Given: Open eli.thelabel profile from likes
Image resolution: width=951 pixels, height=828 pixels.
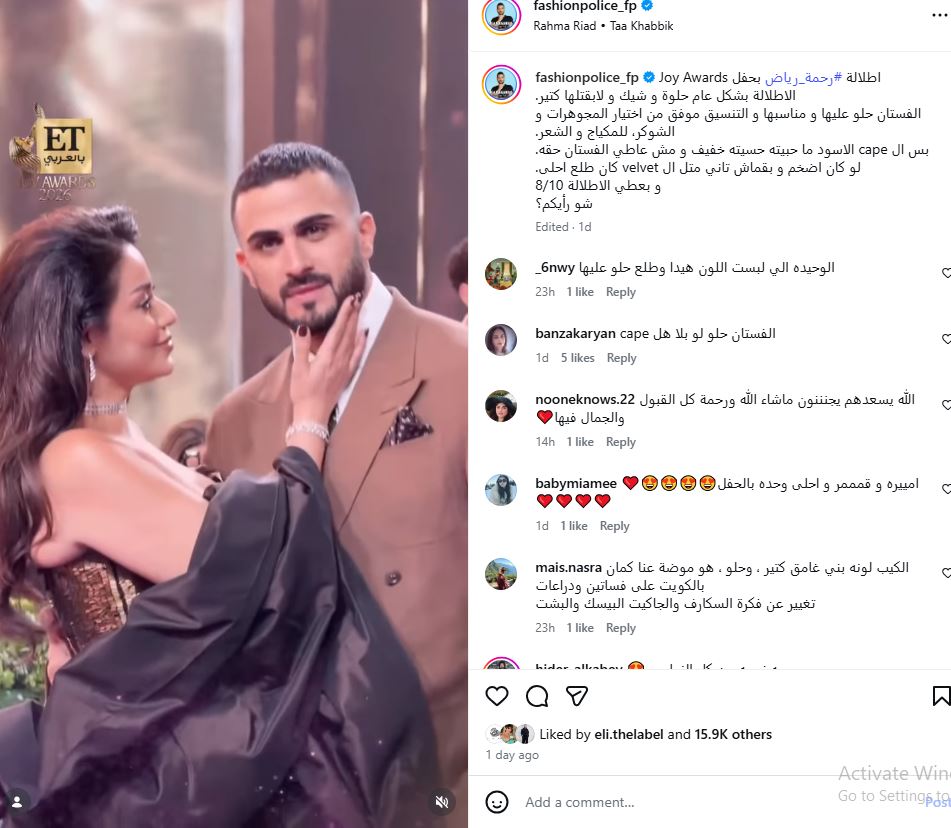Looking at the screenshot, I should (x=628, y=734).
